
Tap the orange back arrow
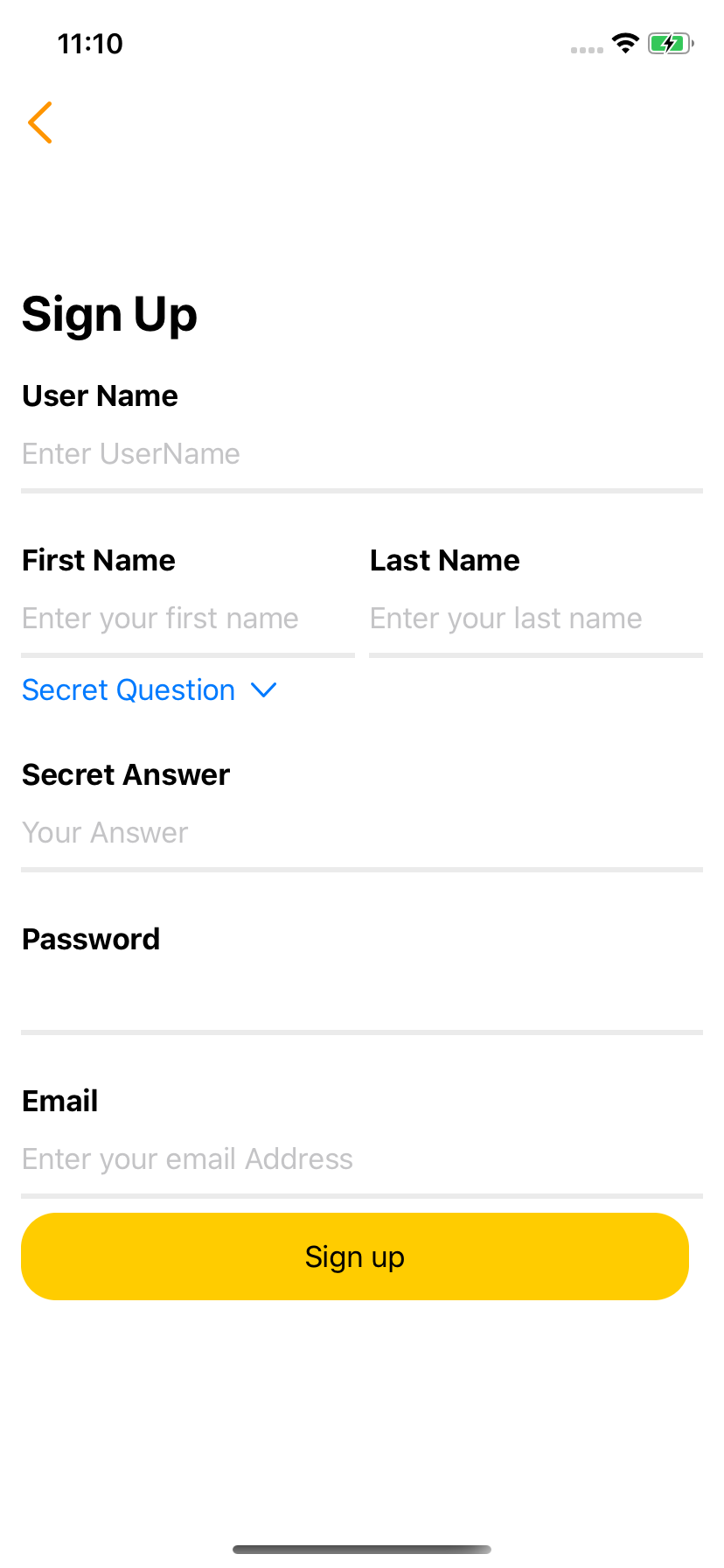tap(40, 122)
